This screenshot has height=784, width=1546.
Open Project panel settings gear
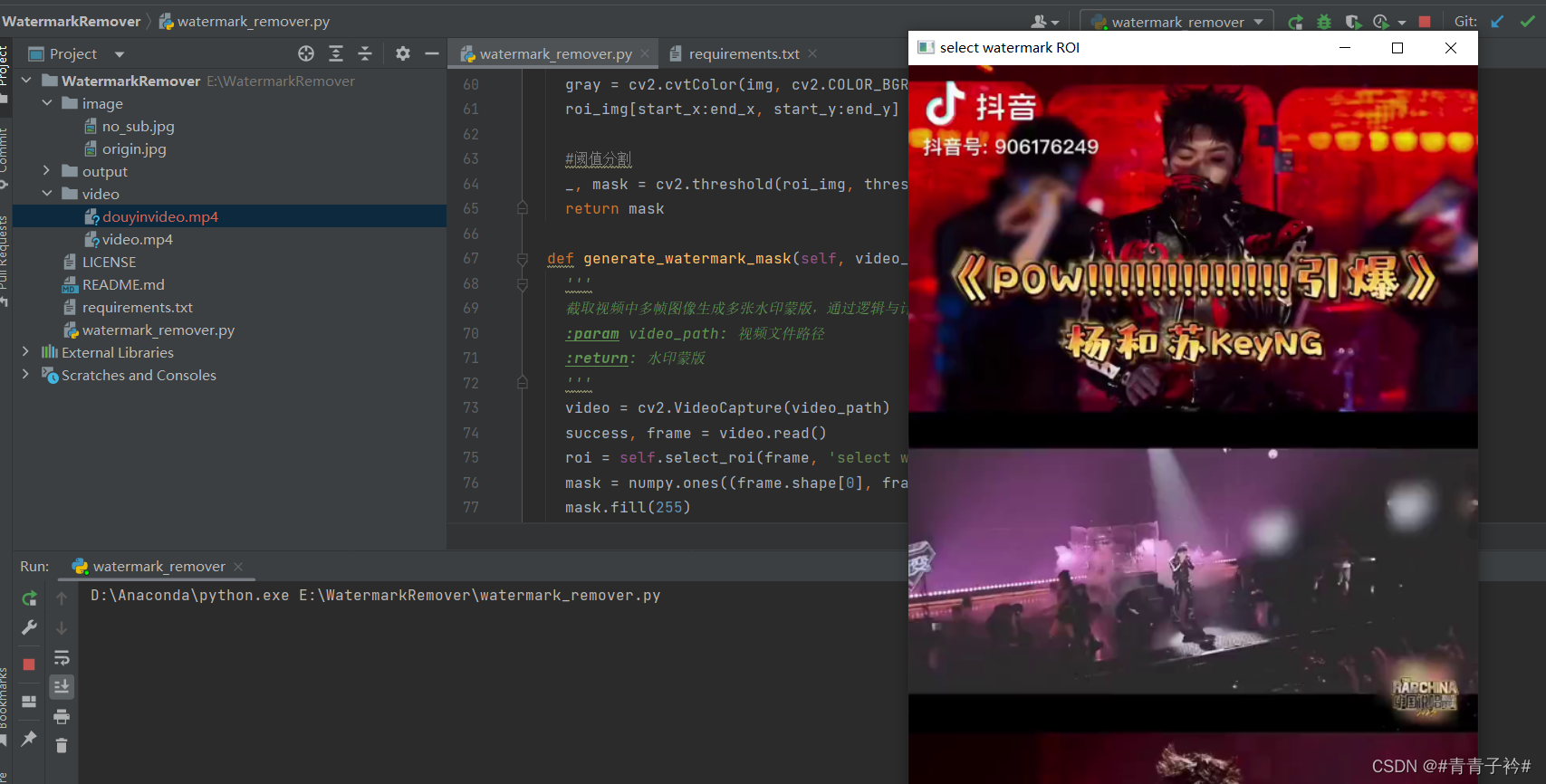pyautogui.click(x=403, y=53)
